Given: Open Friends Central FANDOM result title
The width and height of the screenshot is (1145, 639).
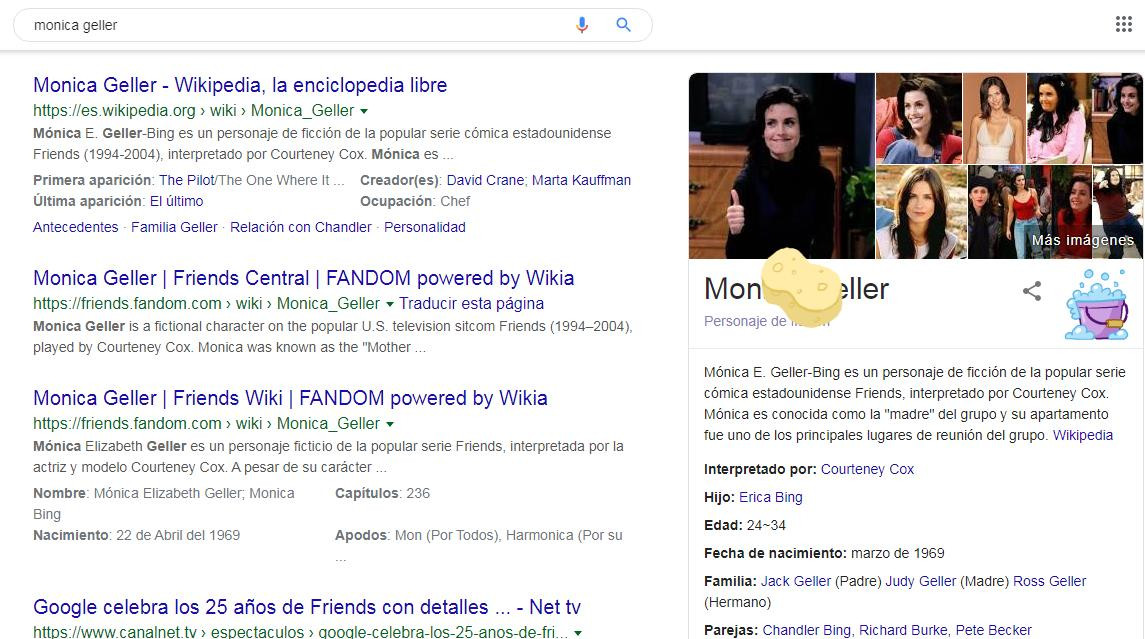Looking at the screenshot, I should point(304,278).
